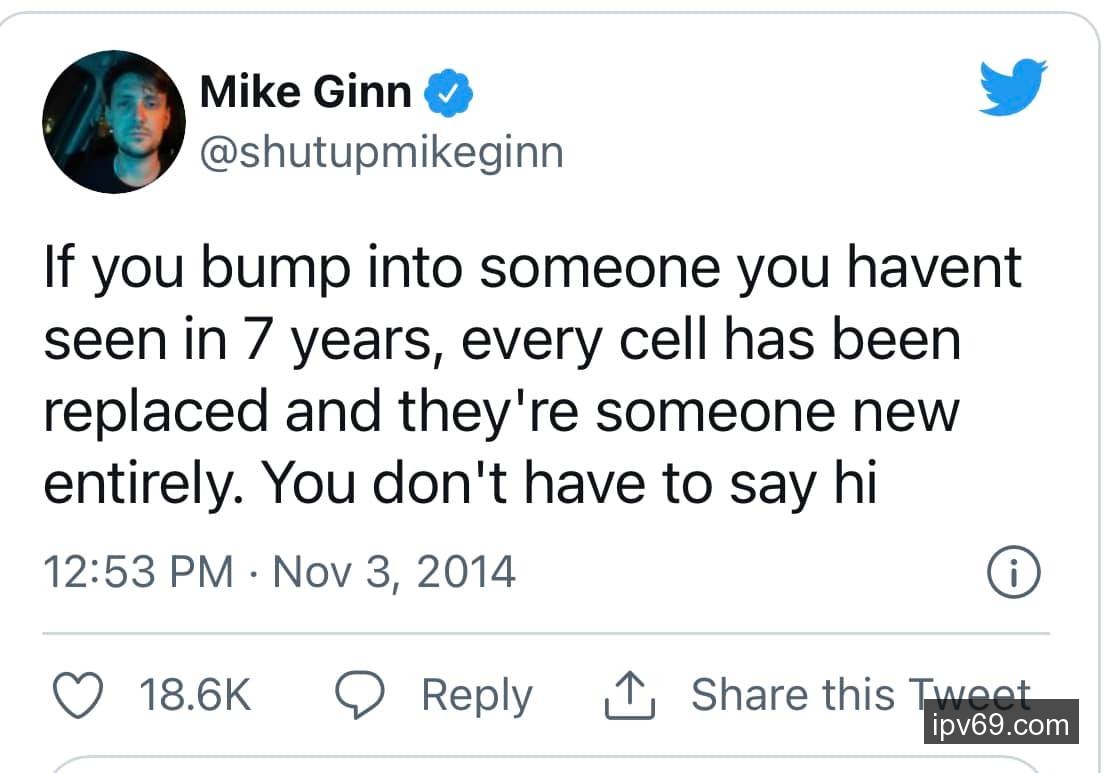The height and width of the screenshot is (773, 1108).
Task: Click the blue verified badge
Action: pos(449,93)
